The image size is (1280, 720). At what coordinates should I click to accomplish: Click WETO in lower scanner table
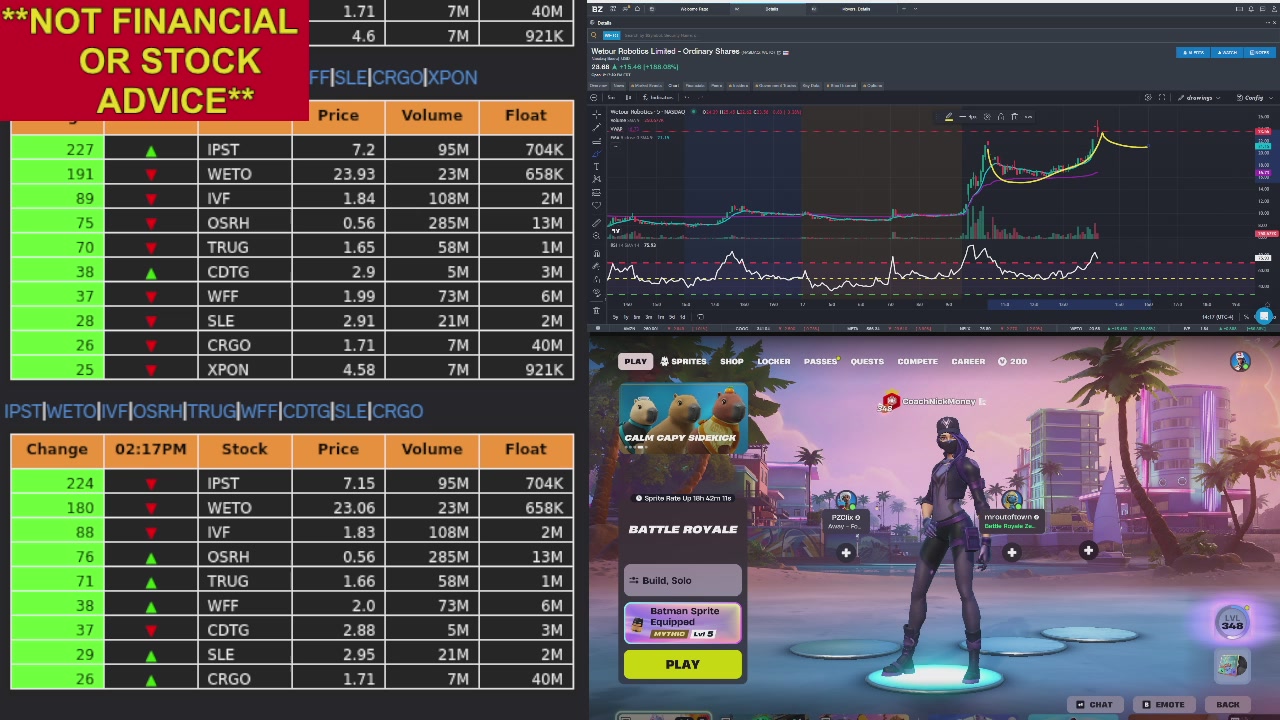(x=229, y=508)
